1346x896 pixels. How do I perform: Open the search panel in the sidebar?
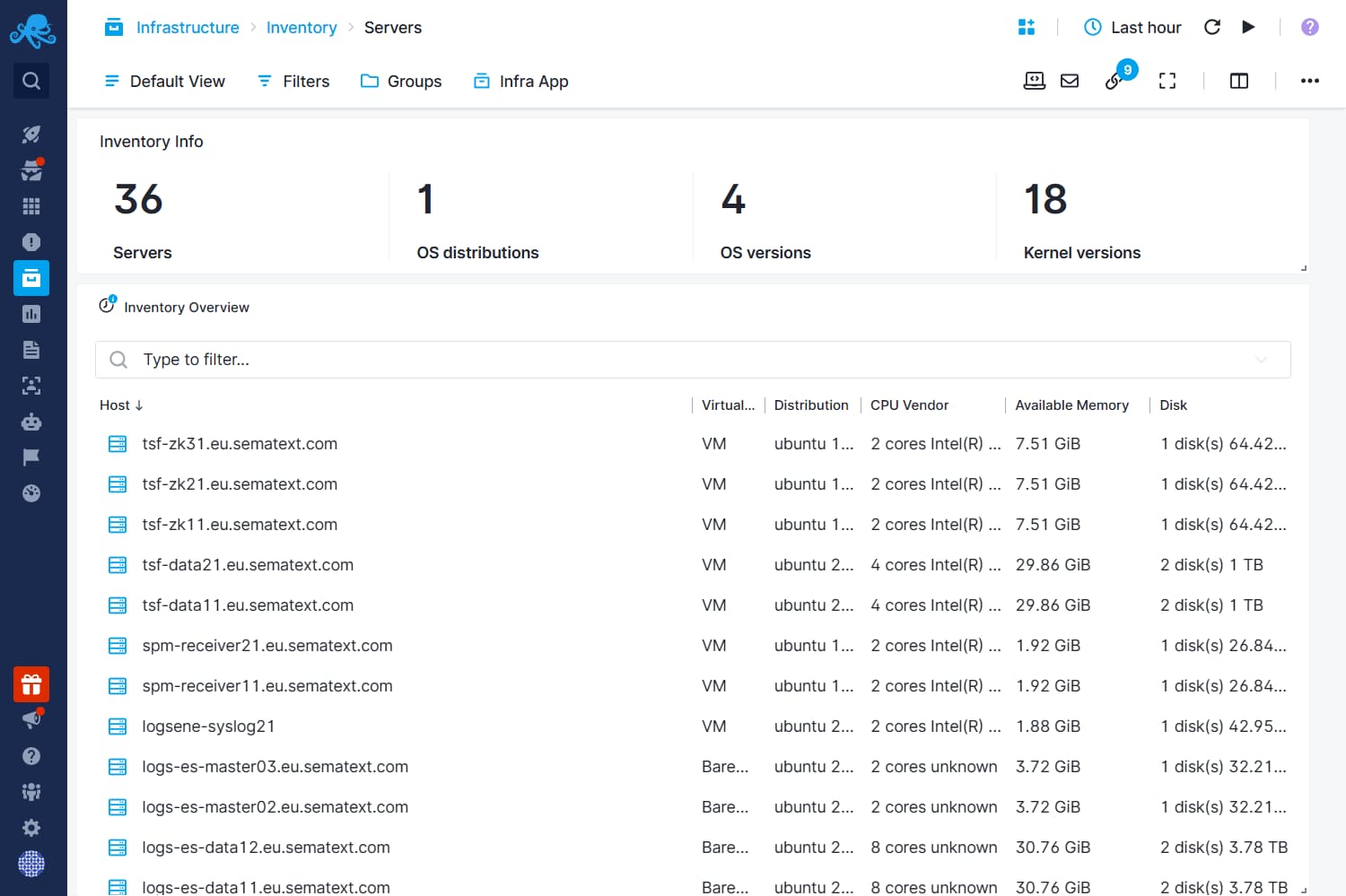(31, 81)
